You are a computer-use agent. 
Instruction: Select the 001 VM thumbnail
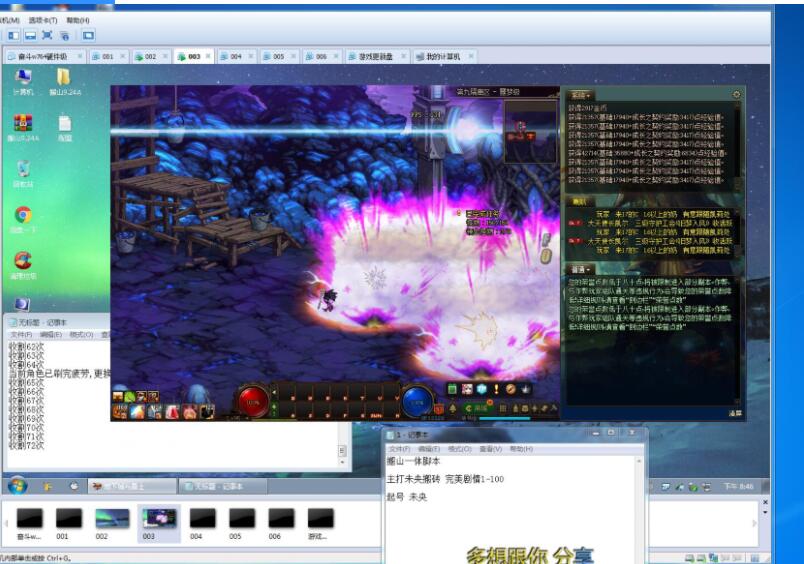click(69, 523)
